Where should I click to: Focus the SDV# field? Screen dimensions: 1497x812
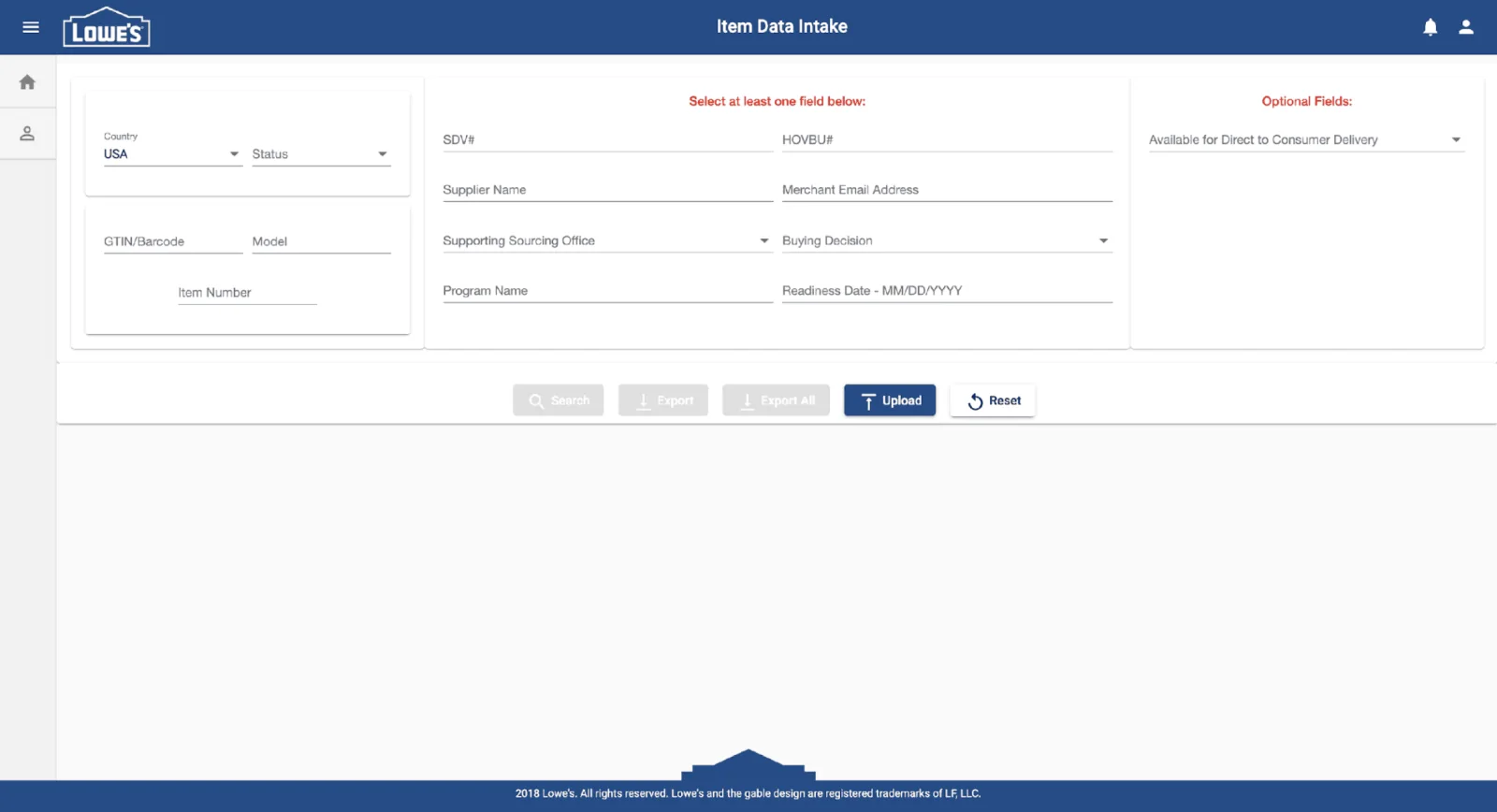(607, 140)
